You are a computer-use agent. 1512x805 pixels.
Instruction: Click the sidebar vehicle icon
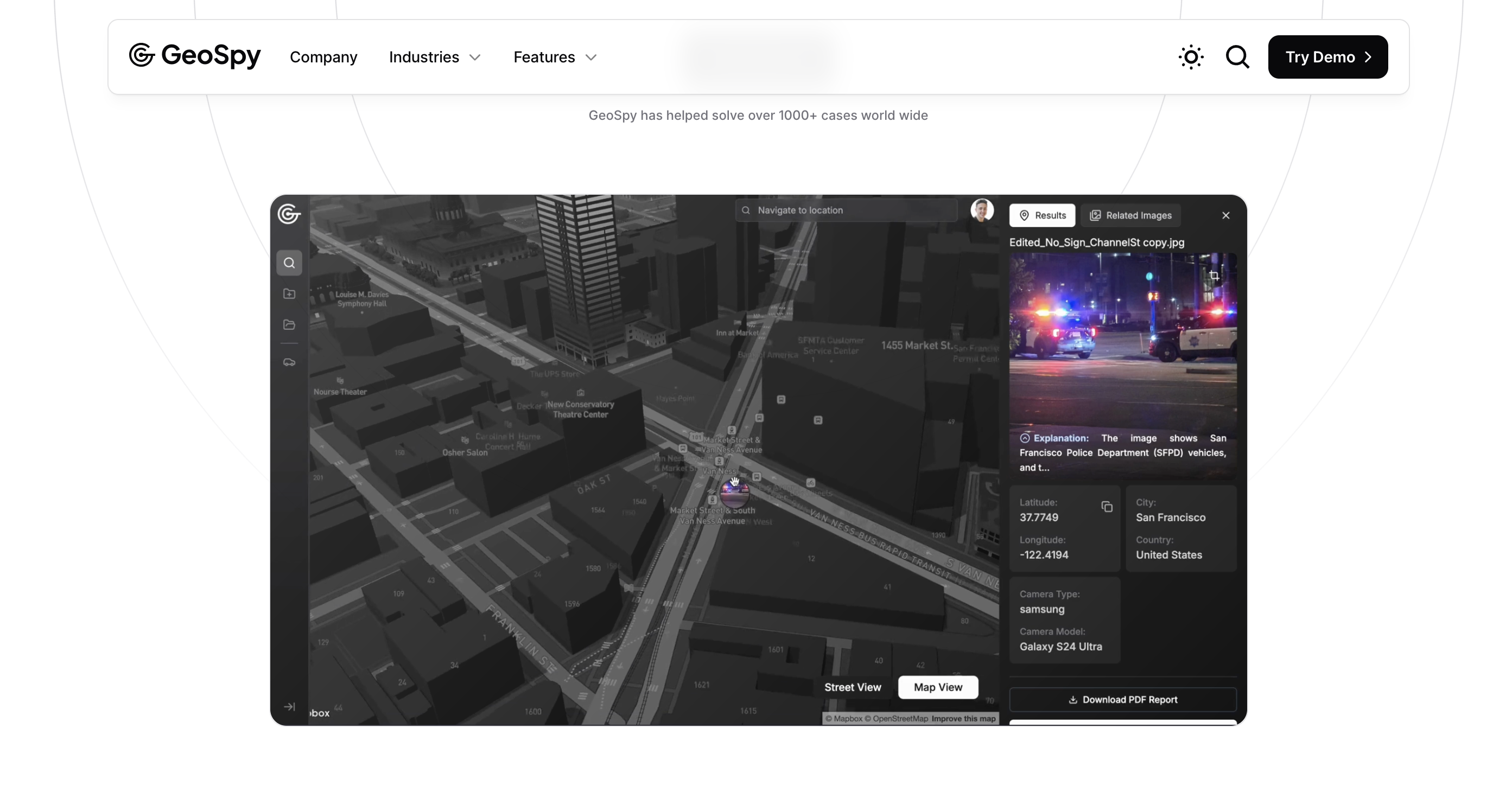click(x=289, y=362)
